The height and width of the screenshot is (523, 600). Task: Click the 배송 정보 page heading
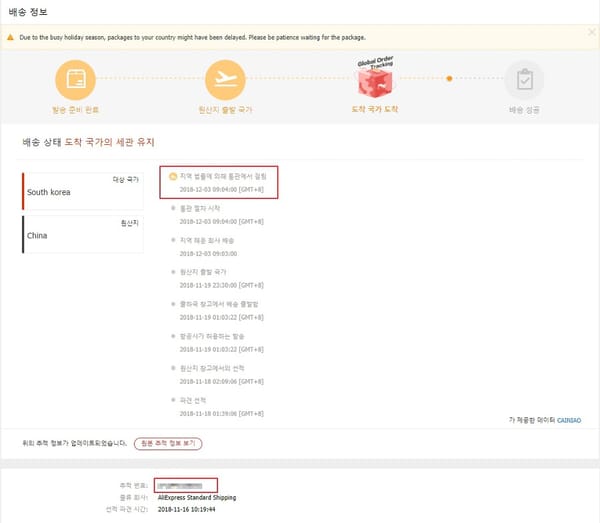[28, 12]
